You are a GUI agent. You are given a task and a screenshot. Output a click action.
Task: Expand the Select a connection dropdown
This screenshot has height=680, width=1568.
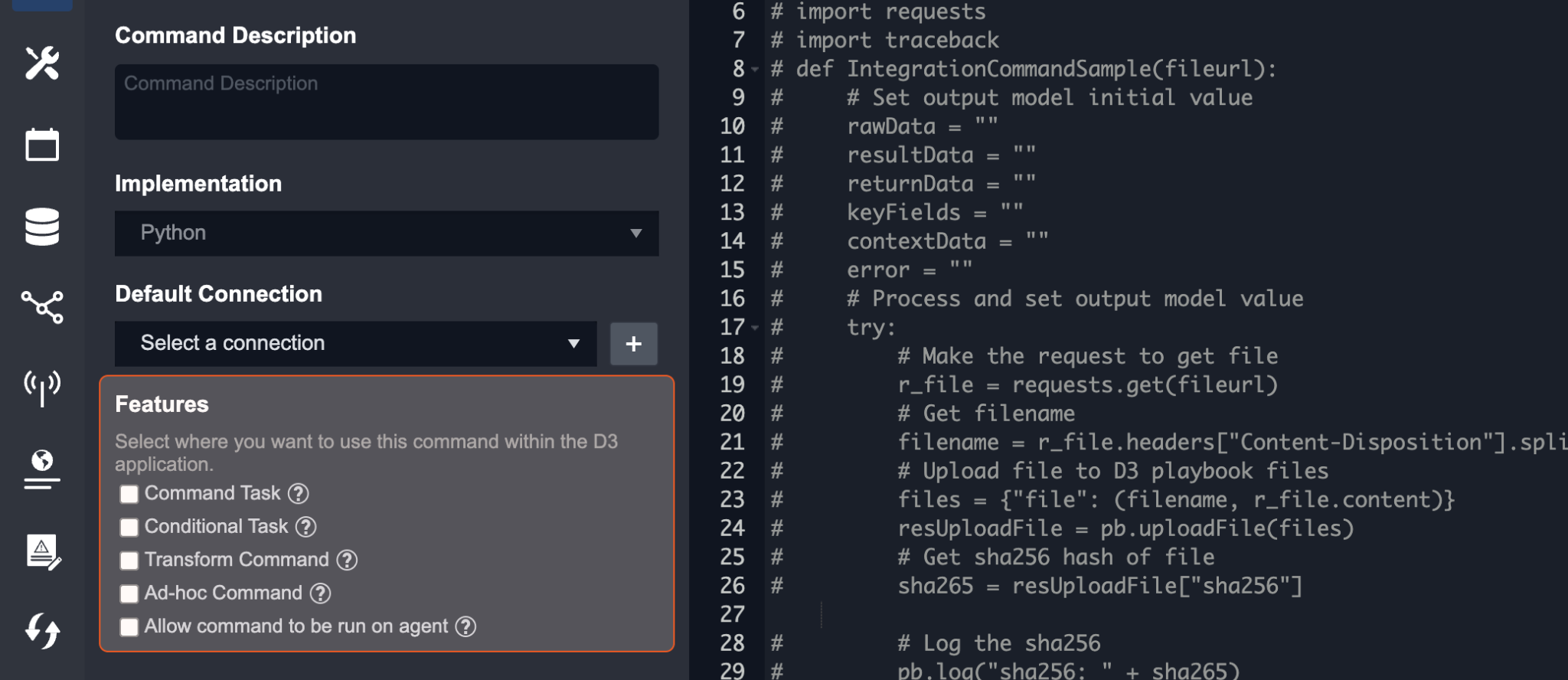coord(356,344)
